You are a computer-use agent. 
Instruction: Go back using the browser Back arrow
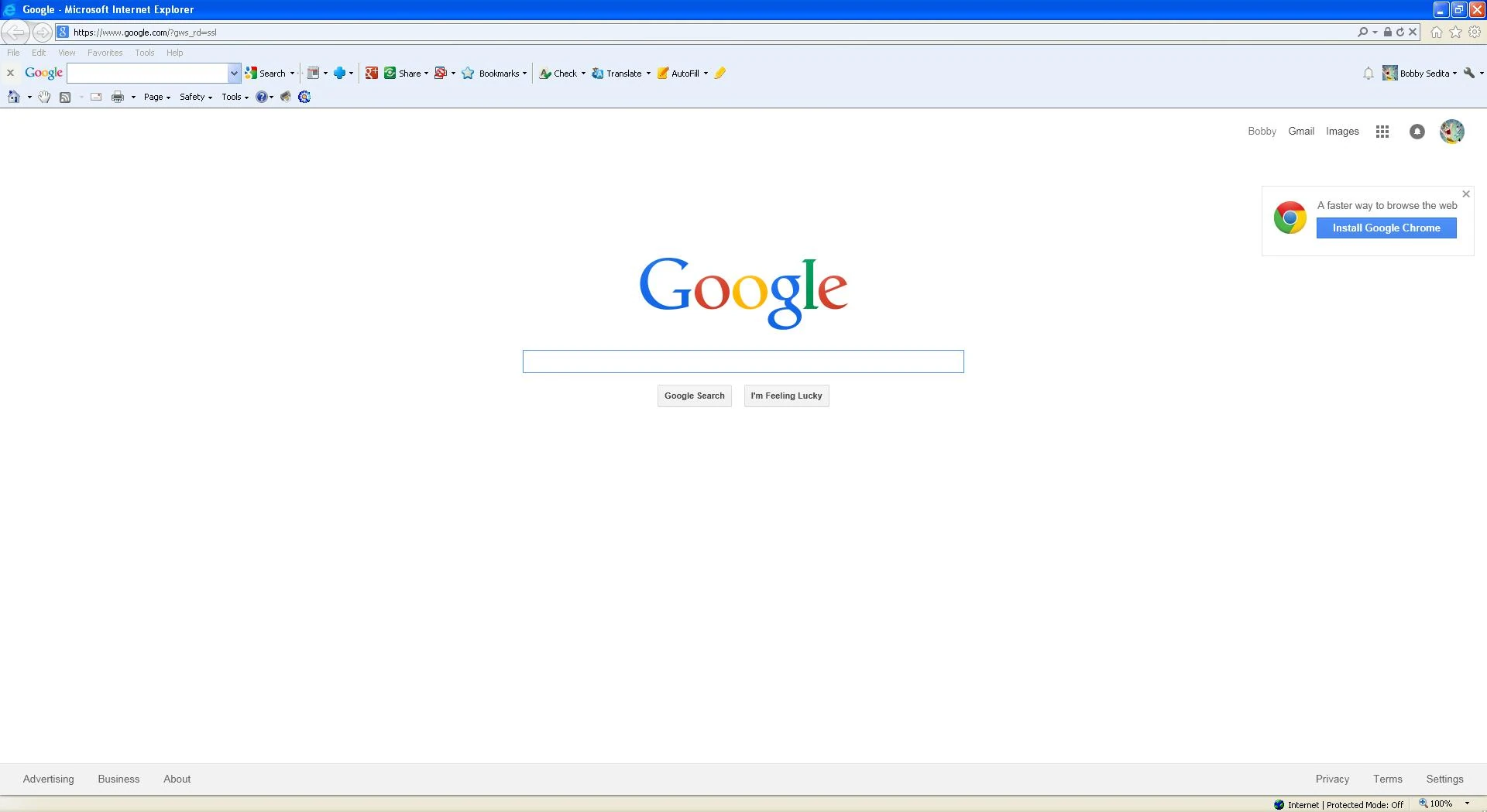(x=15, y=33)
